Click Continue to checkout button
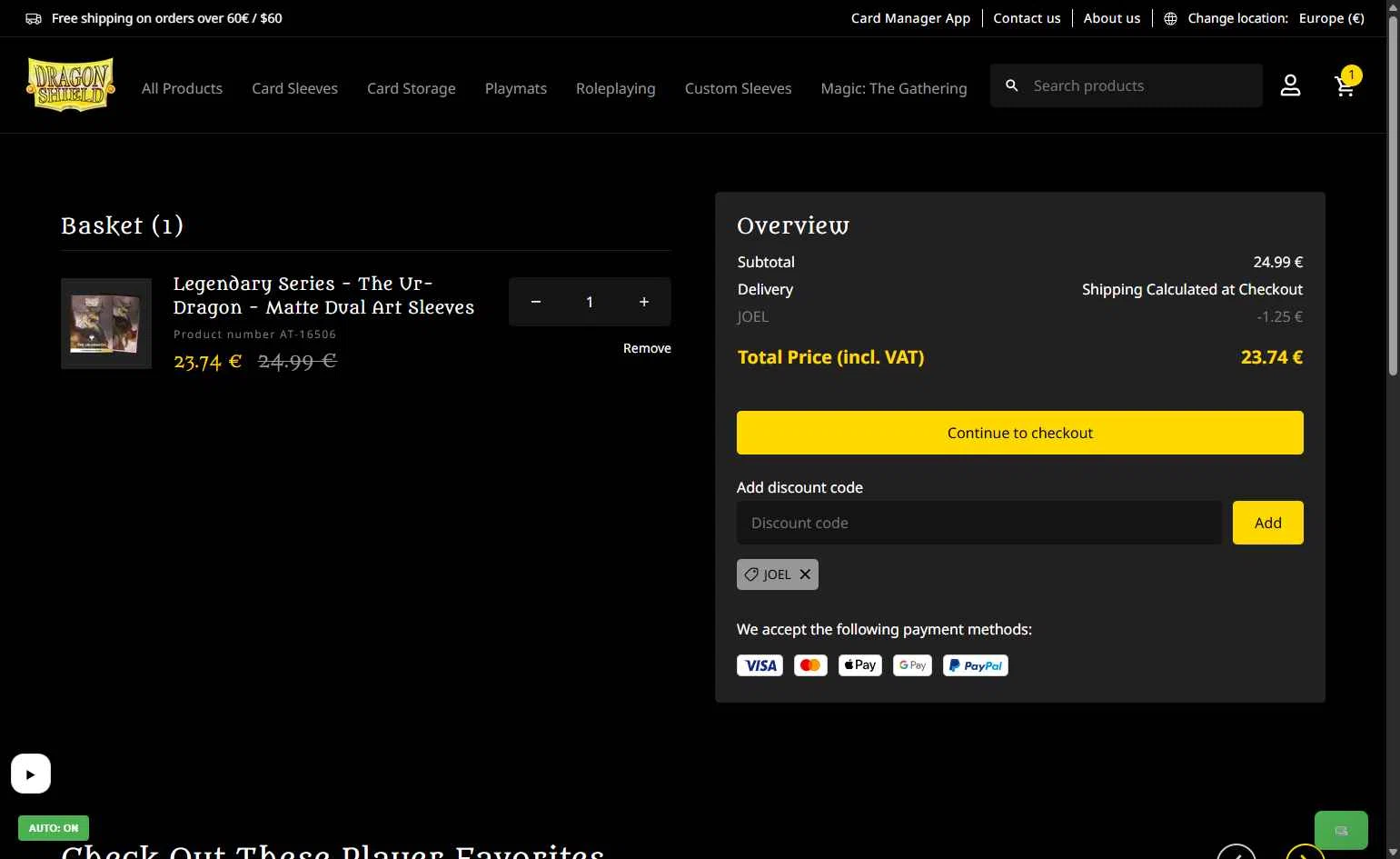1400x859 pixels. (x=1020, y=433)
